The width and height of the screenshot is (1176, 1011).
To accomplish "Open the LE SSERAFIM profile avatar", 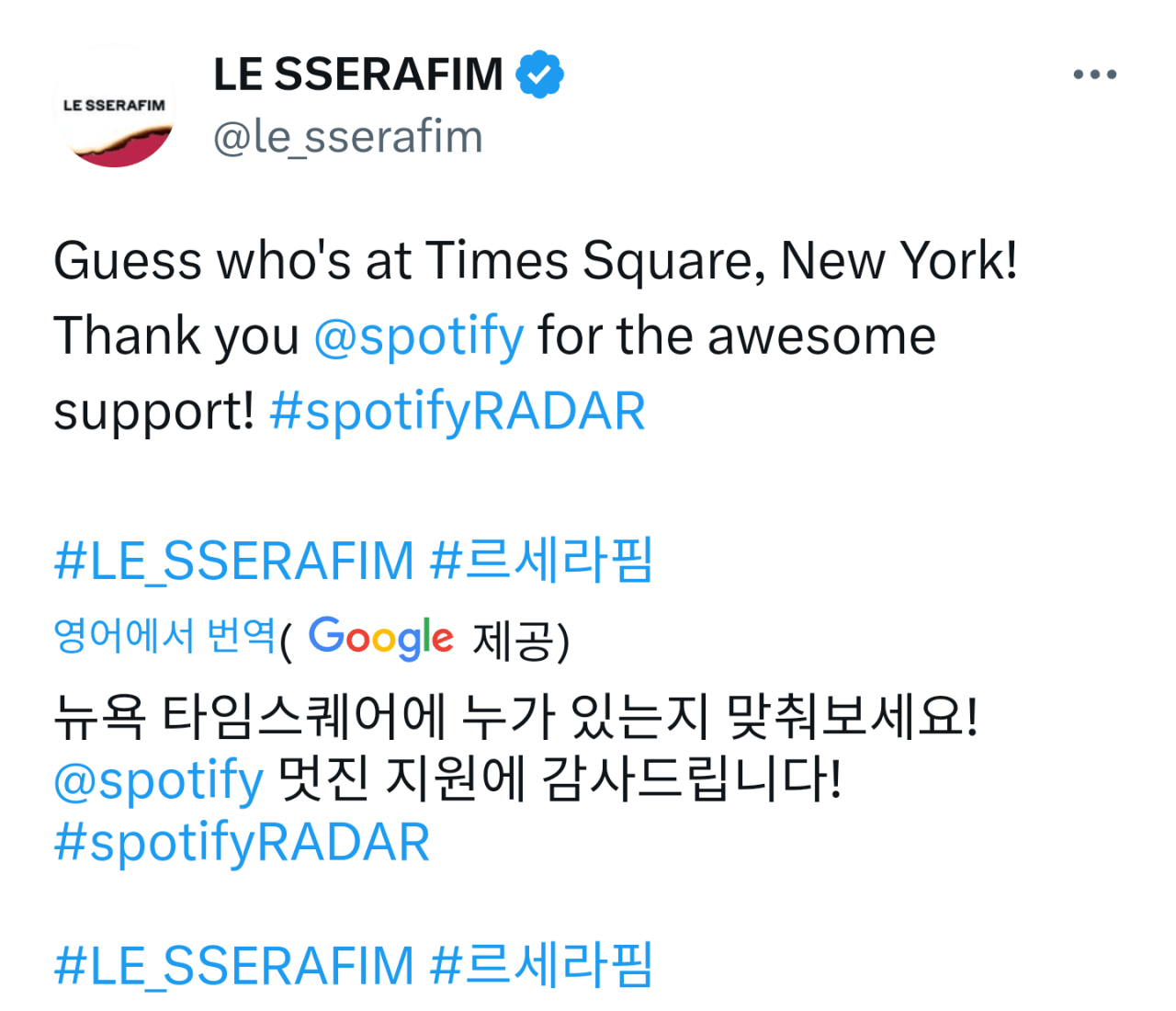I will pyautogui.click(x=115, y=108).
